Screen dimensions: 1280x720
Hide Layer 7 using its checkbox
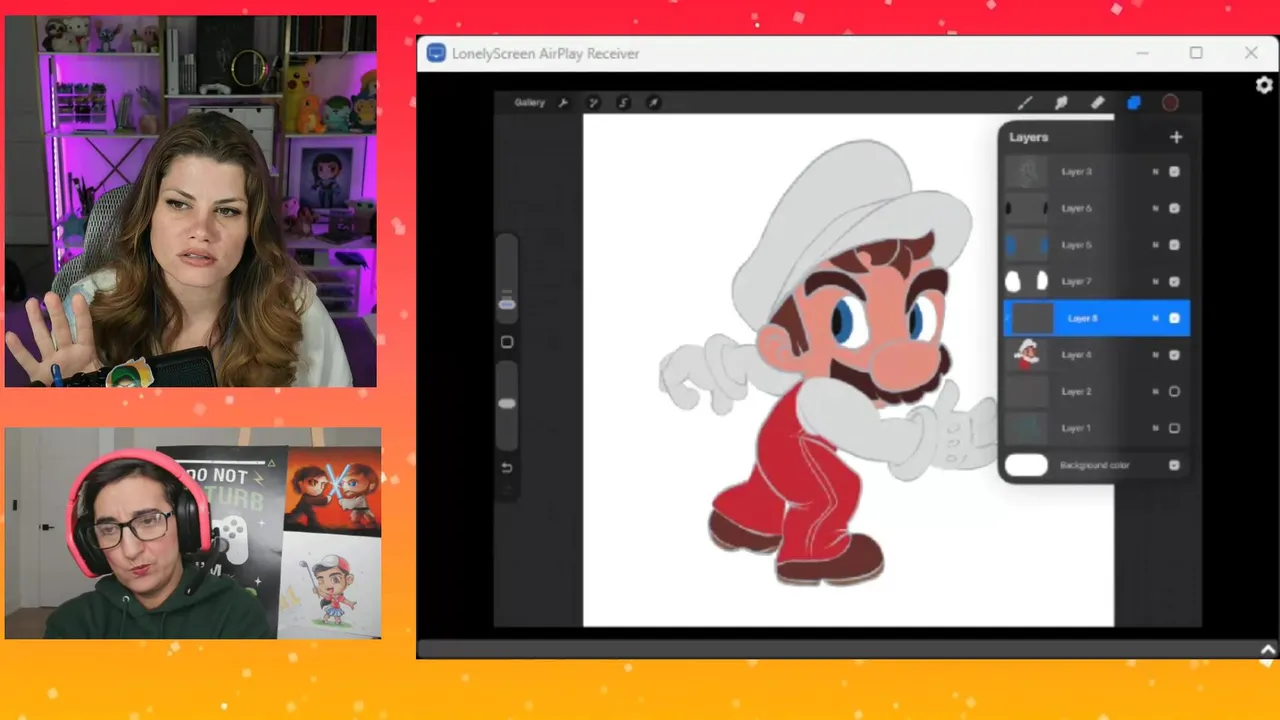1174,282
